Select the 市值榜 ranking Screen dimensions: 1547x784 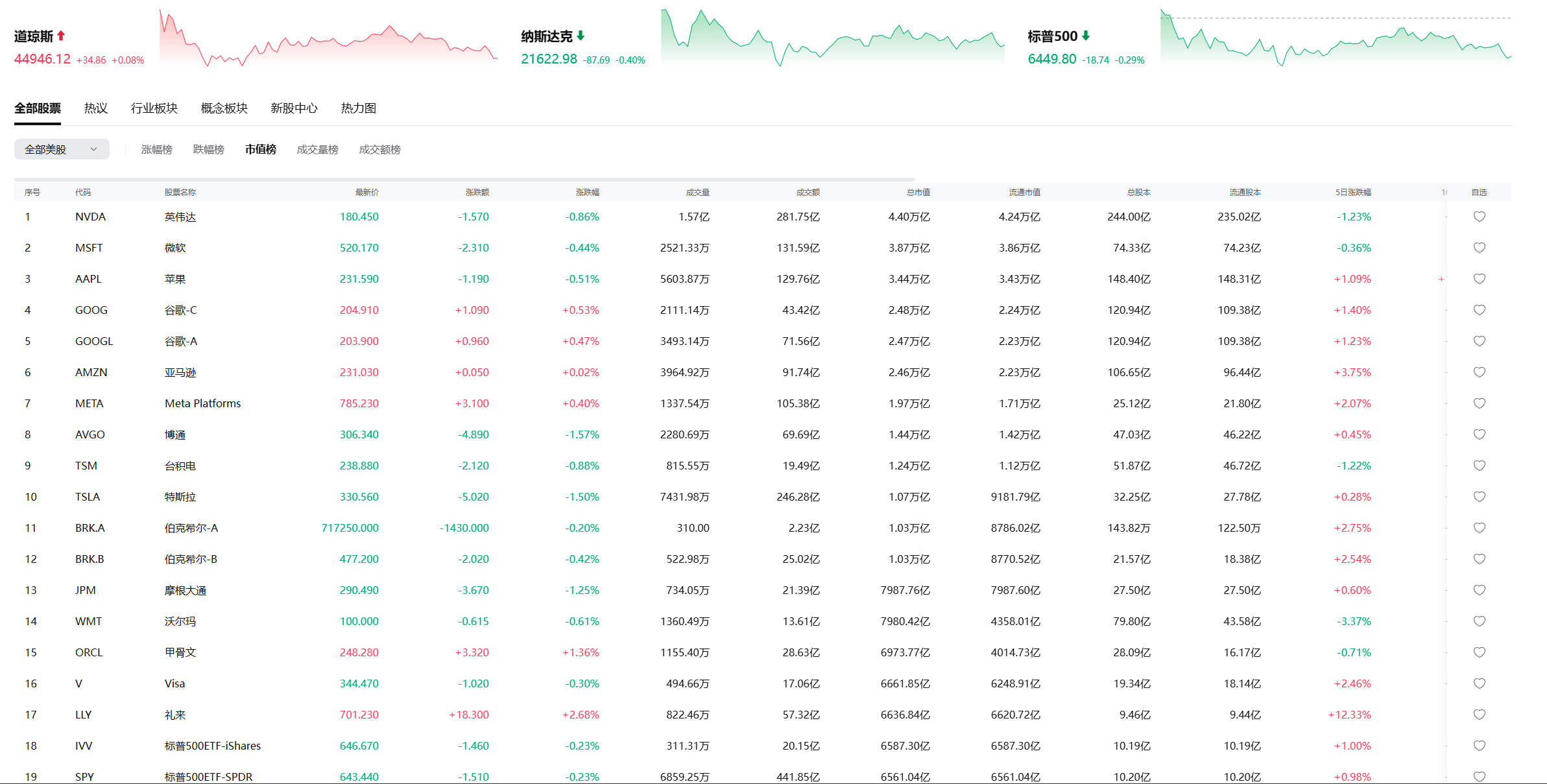click(261, 150)
